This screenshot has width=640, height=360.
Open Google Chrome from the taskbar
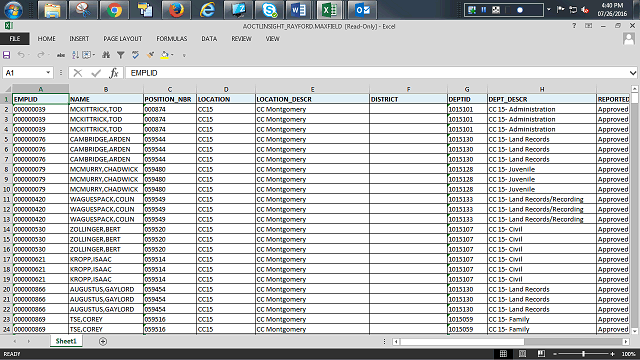click(x=114, y=10)
